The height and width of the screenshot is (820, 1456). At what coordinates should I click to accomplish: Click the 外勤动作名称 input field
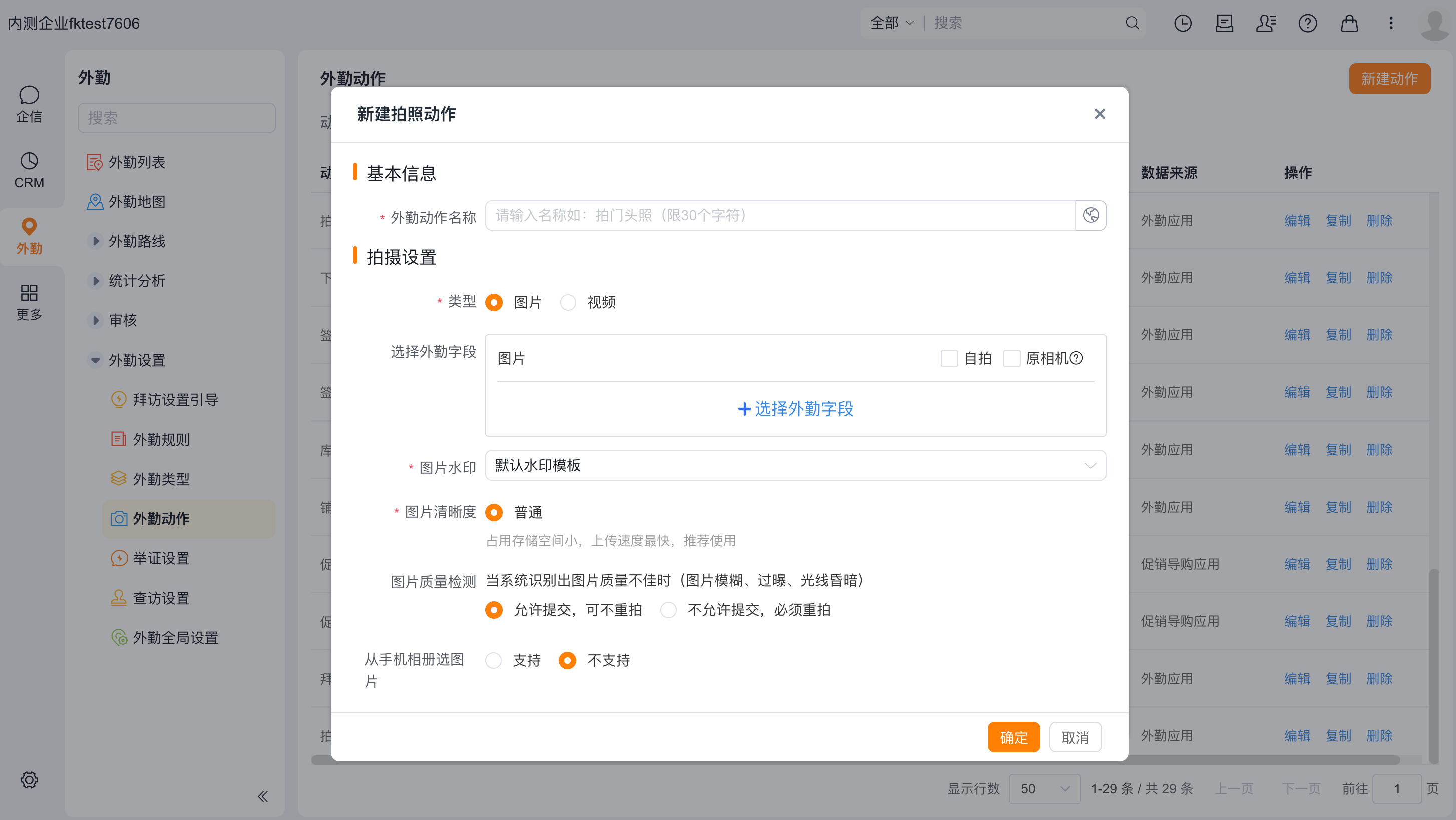pyautogui.click(x=780, y=215)
